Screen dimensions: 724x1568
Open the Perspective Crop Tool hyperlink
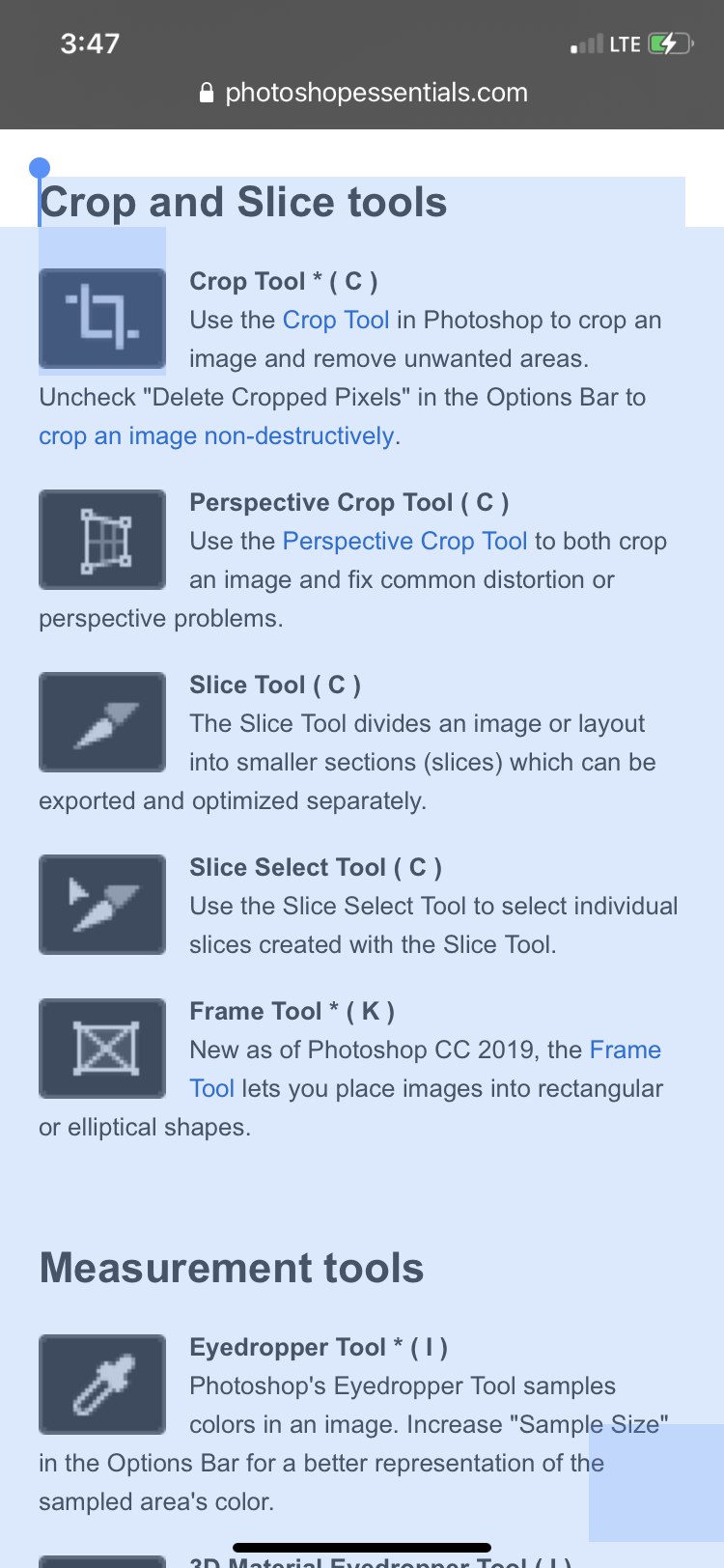[x=404, y=541]
